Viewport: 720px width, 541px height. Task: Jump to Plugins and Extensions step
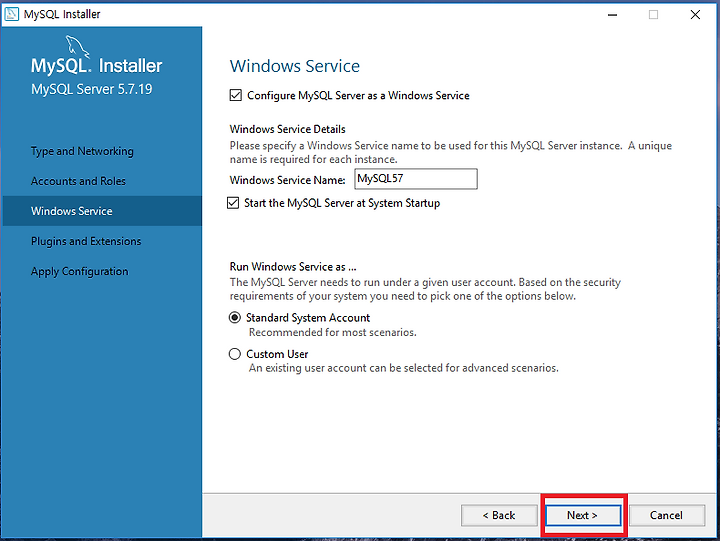click(86, 241)
